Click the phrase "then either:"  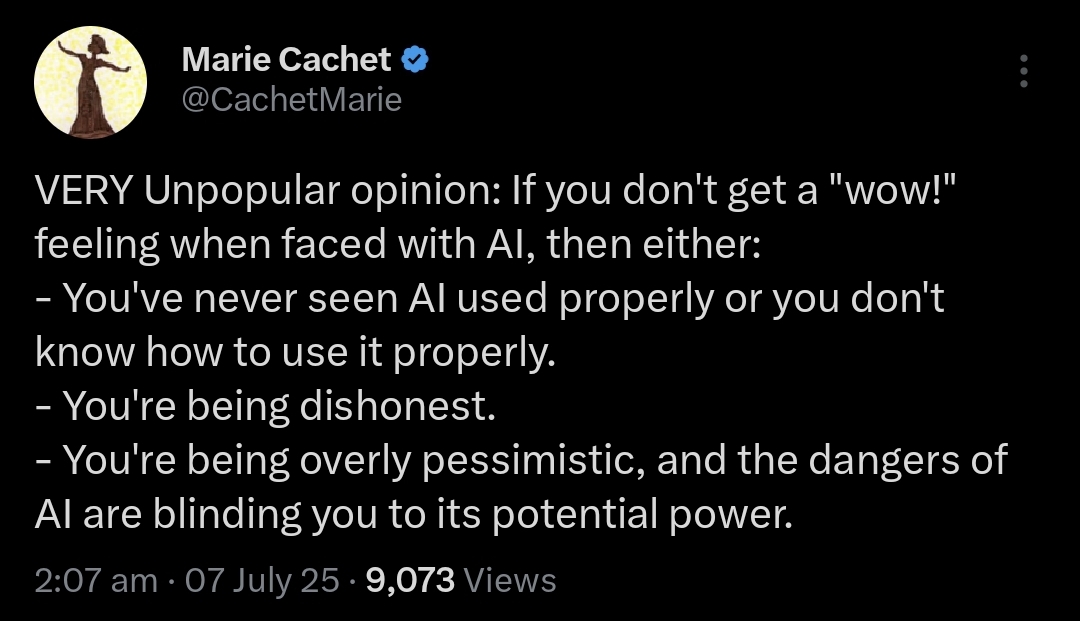pos(654,244)
